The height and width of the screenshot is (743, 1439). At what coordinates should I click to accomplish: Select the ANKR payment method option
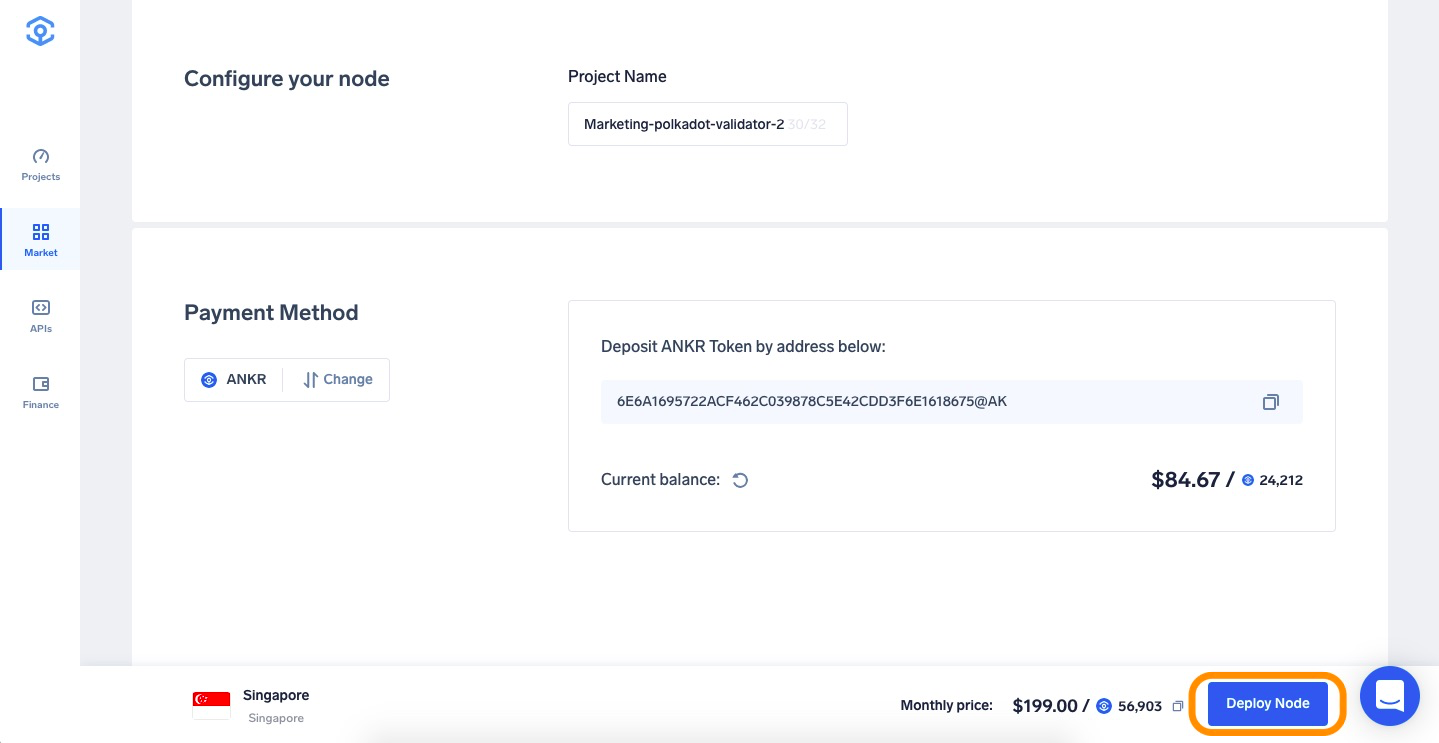(234, 380)
